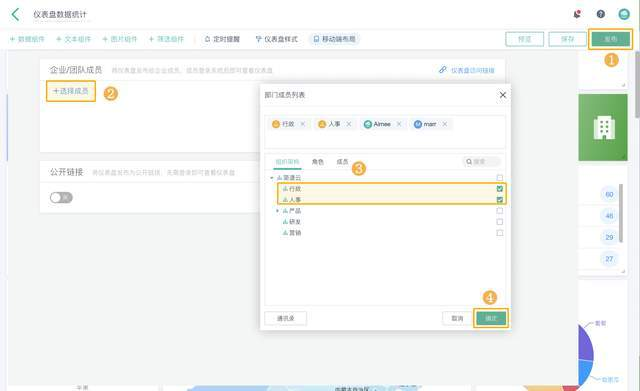Uncheck the 人事 checkbox

[500, 200]
